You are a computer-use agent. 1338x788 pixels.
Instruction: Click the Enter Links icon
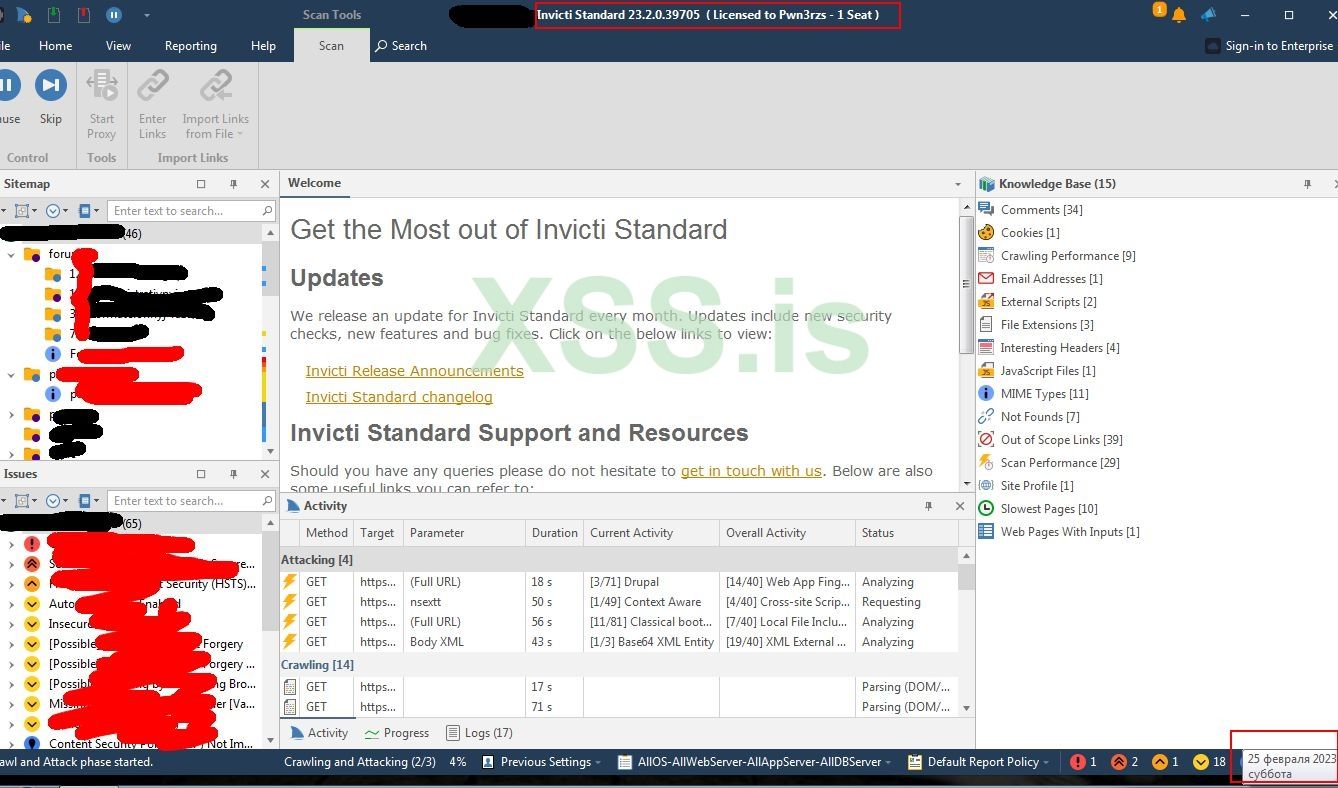153,86
